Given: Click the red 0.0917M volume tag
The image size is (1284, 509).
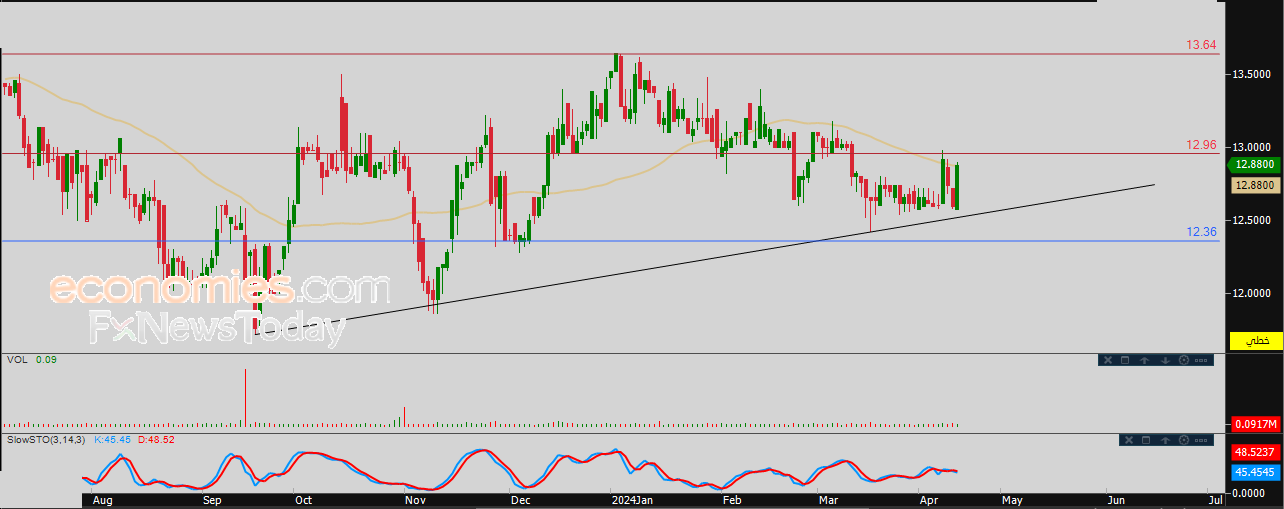Looking at the screenshot, I should coord(1255,424).
